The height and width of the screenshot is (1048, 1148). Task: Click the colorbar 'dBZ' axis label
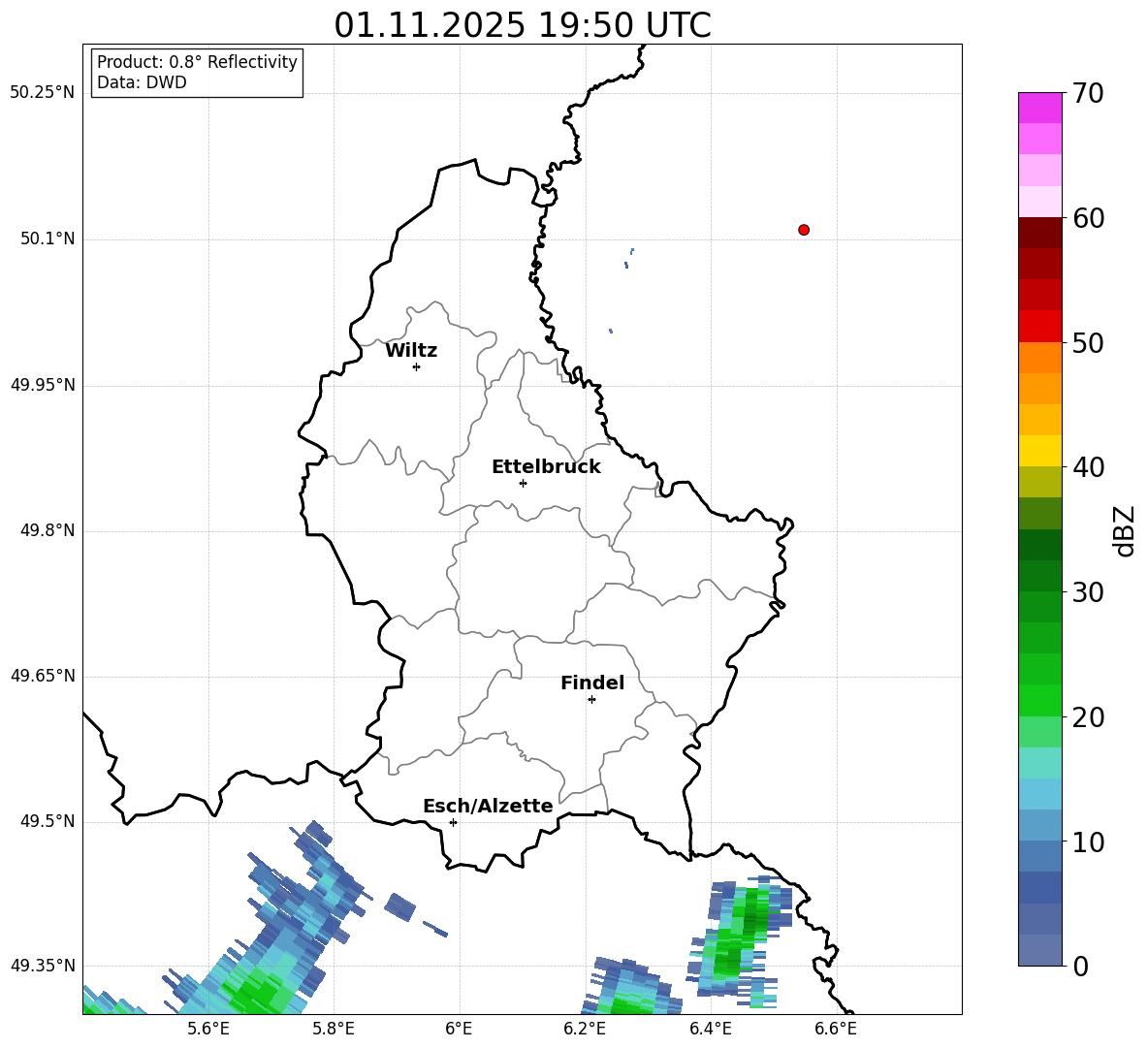pos(1124,530)
